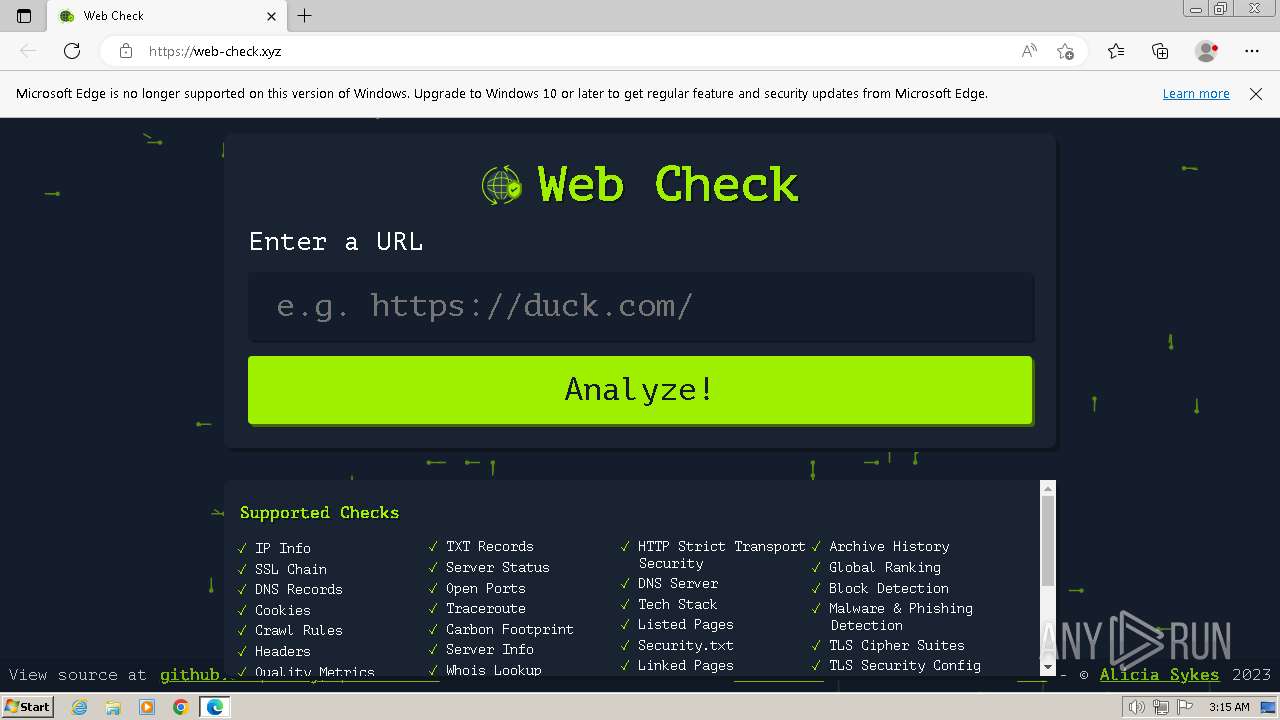The height and width of the screenshot is (720, 1280).
Task: Click the Block Detection check item
Action: click(x=889, y=588)
